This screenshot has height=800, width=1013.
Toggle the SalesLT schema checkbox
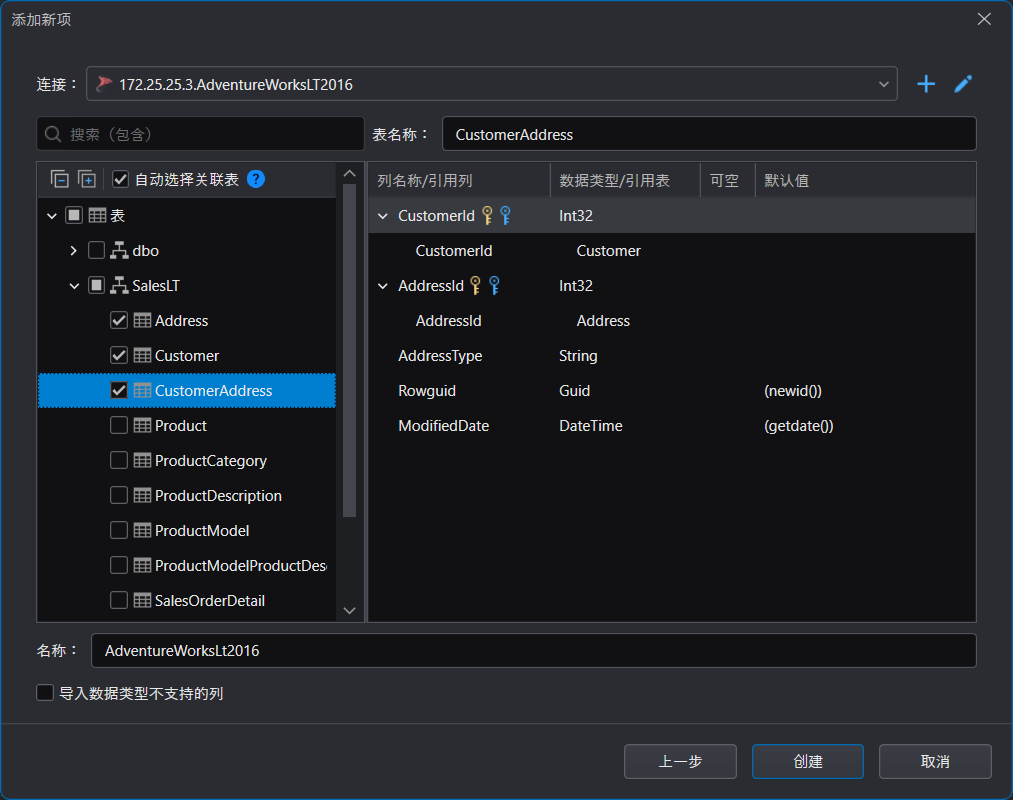(96, 285)
